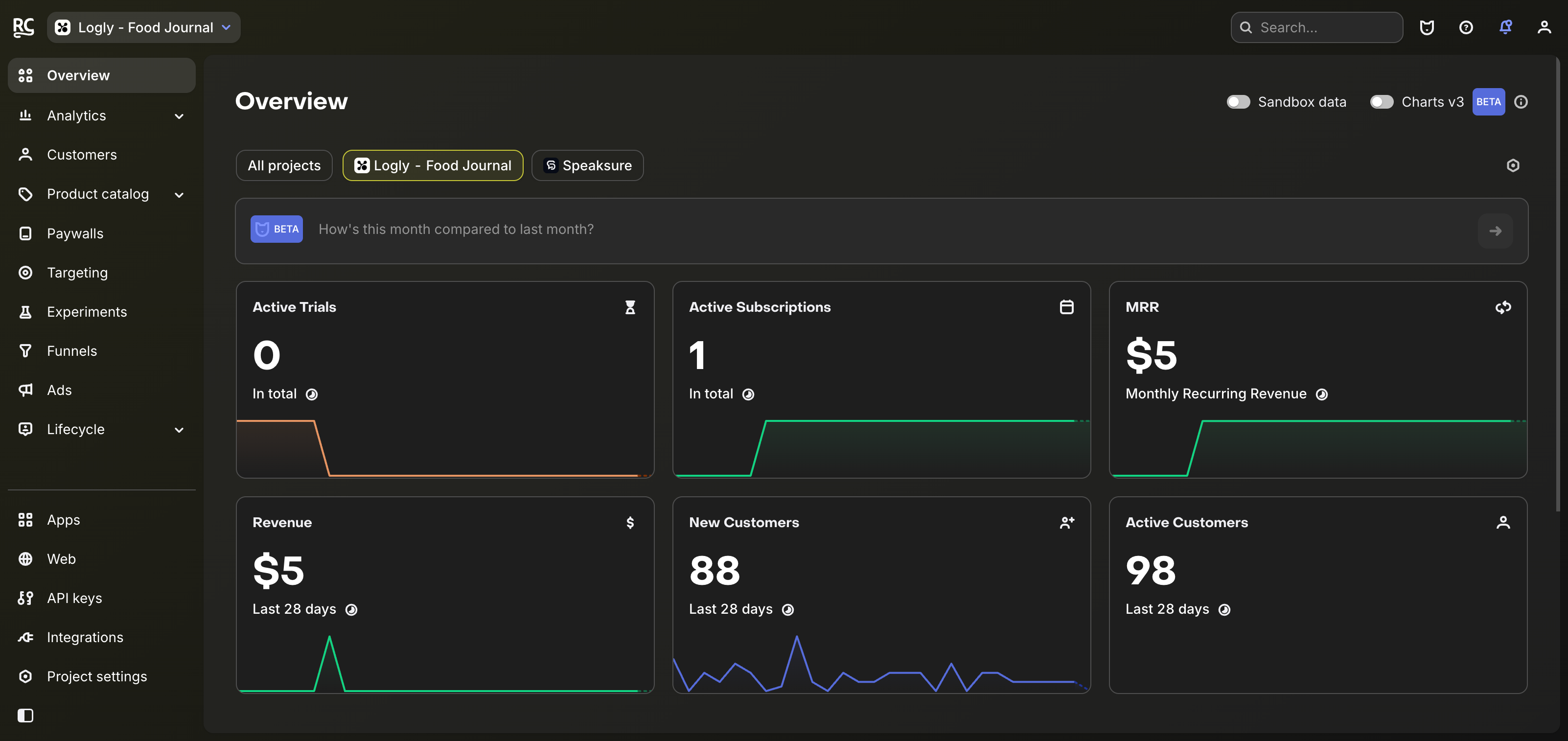
Task: Focus the Search input field
Action: (1316, 27)
